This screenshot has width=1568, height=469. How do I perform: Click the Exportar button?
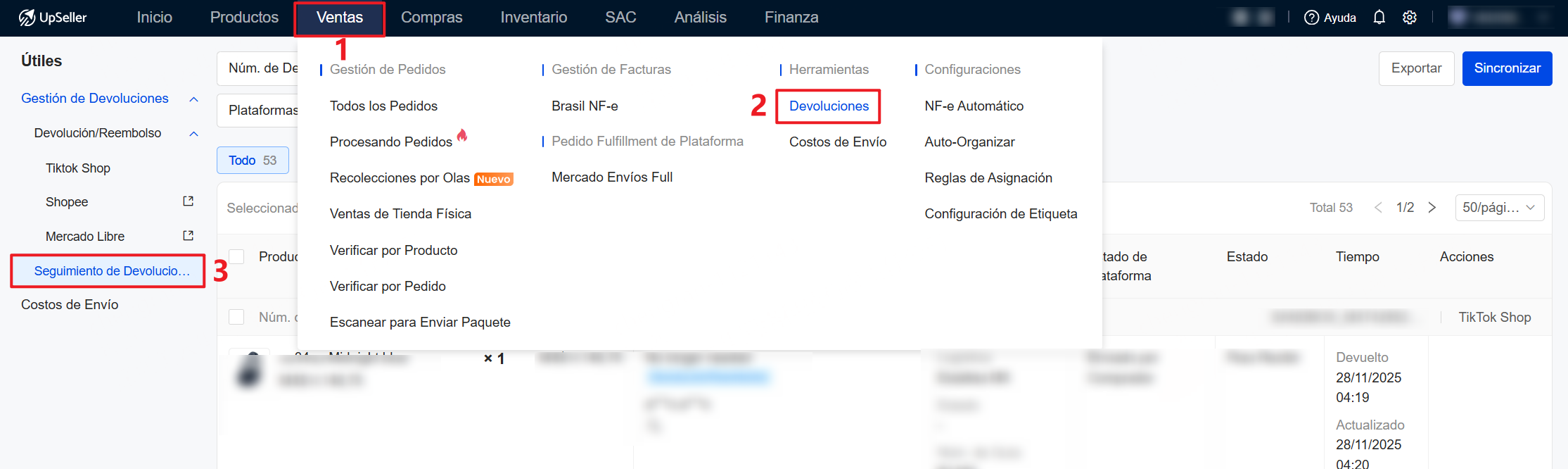click(x=1416, y=68)
